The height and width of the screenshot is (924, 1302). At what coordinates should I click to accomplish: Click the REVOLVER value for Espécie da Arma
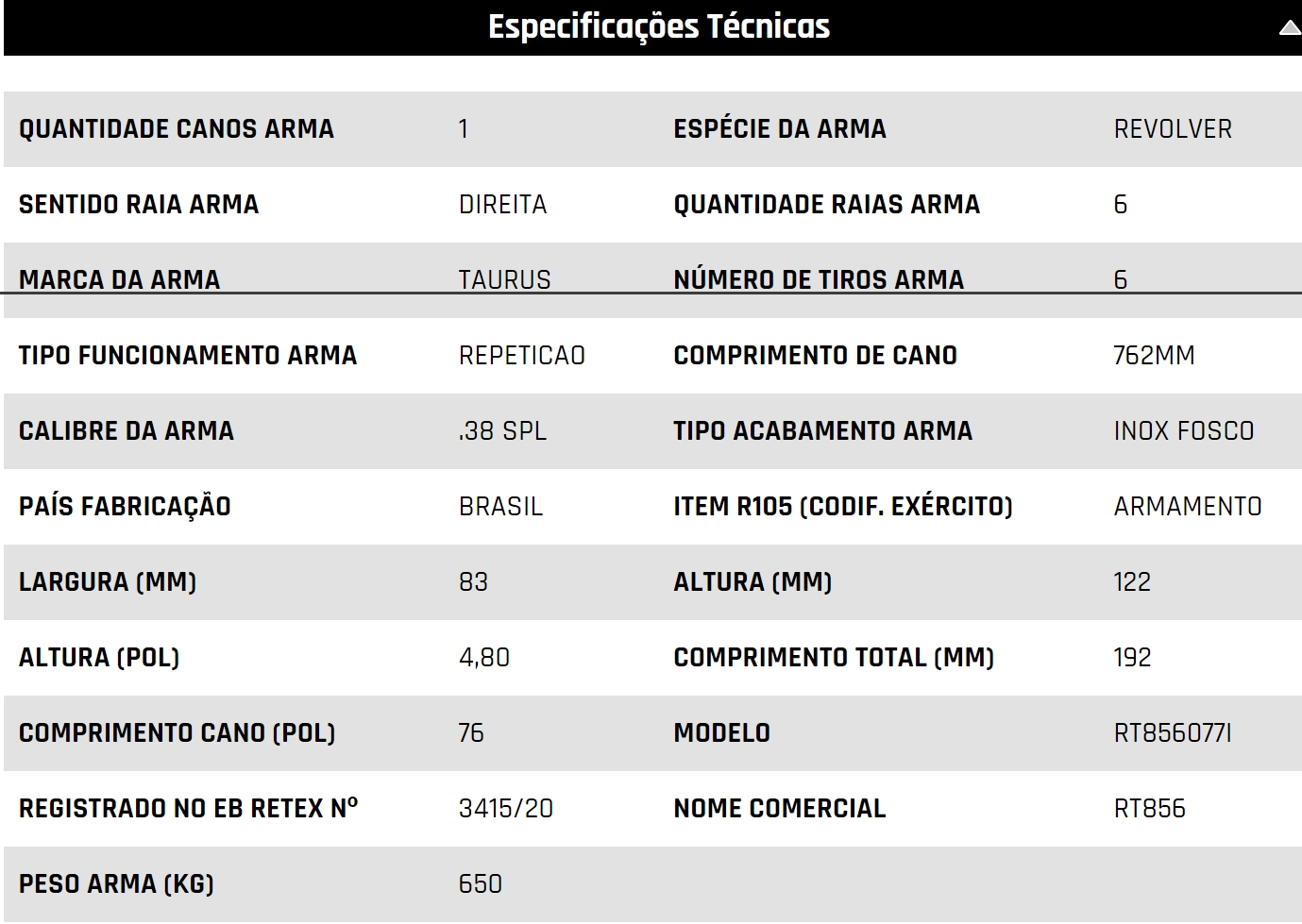pyautogui.click(x=1173, y=129)
